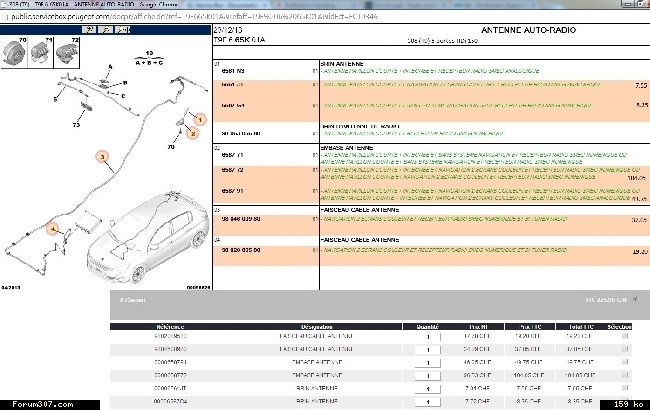Open part thumbnail number 70
This screenshot has height=410, width=650.
(x=15, y=52)
